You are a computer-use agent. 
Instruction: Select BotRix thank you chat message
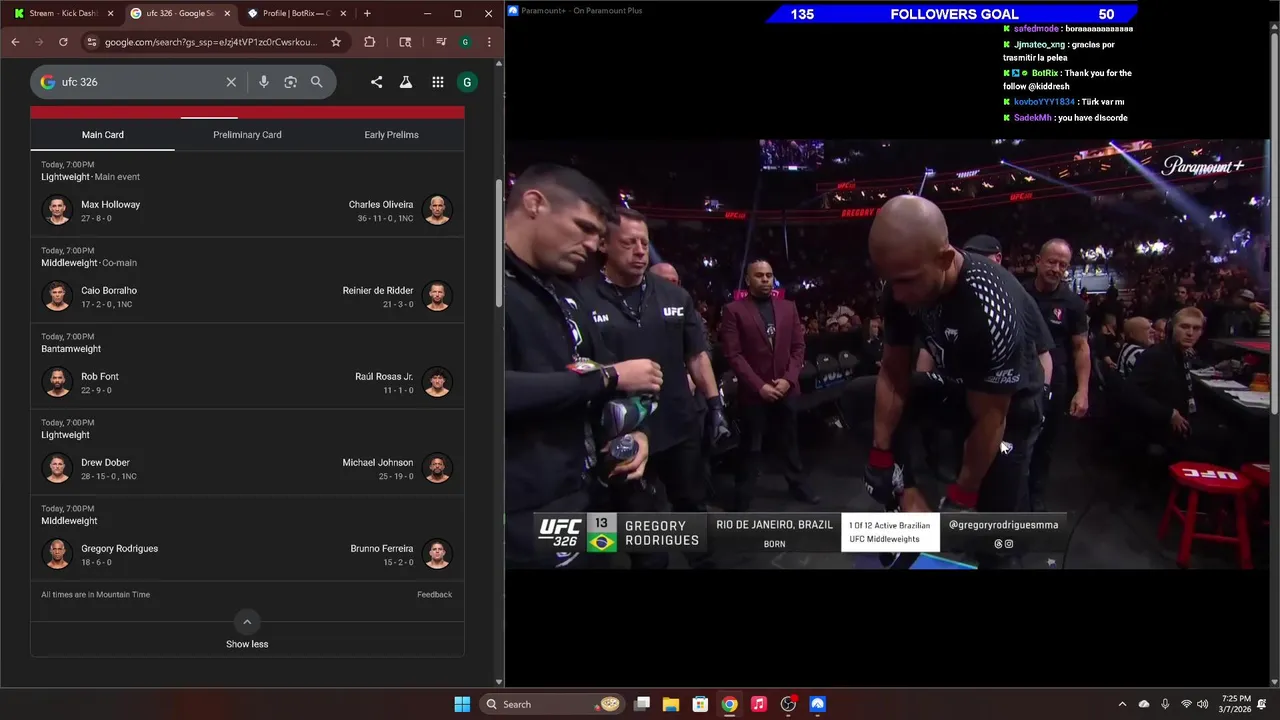pos(1068,79)
